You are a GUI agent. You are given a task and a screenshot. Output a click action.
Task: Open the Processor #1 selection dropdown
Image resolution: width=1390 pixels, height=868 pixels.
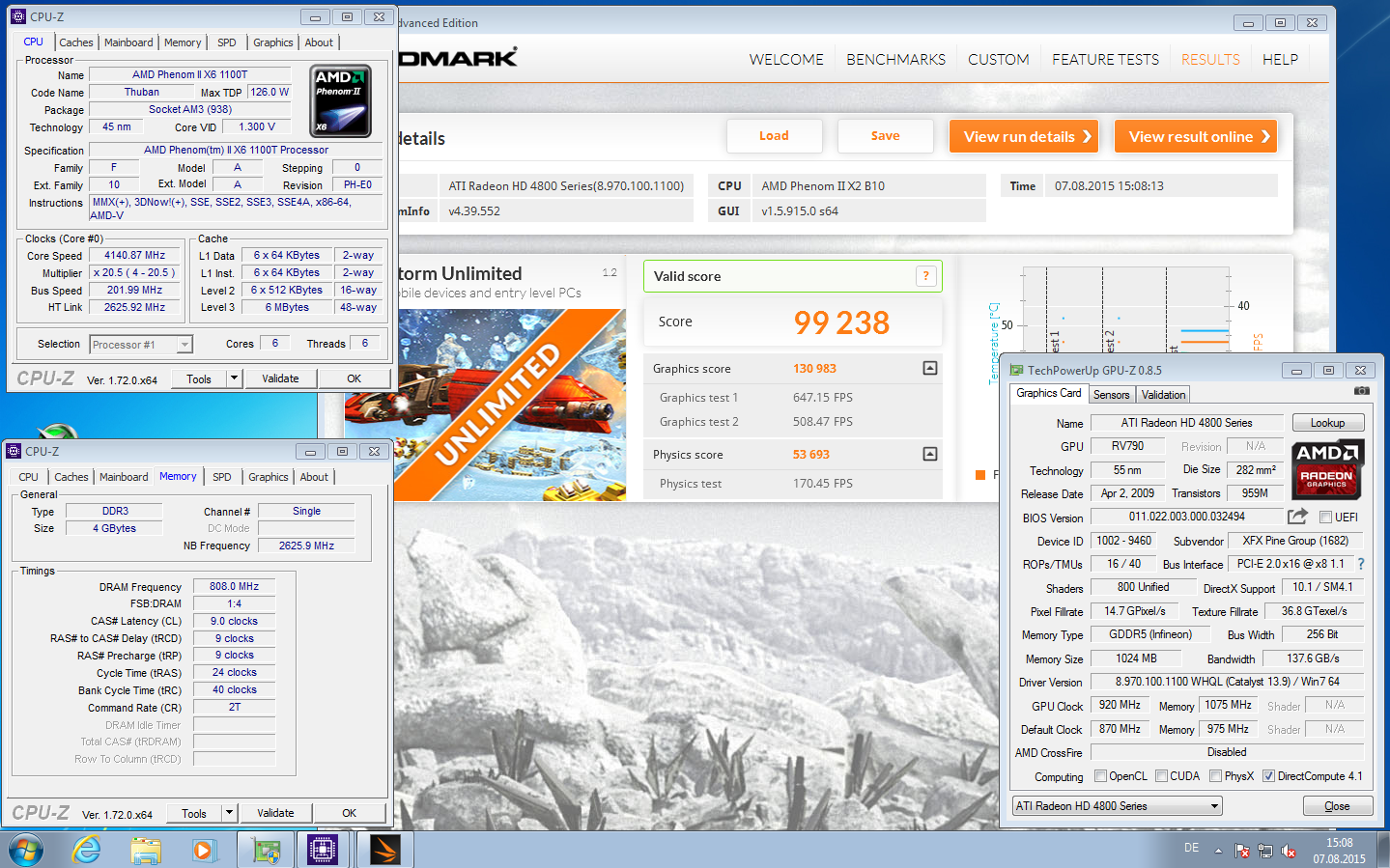184,345
